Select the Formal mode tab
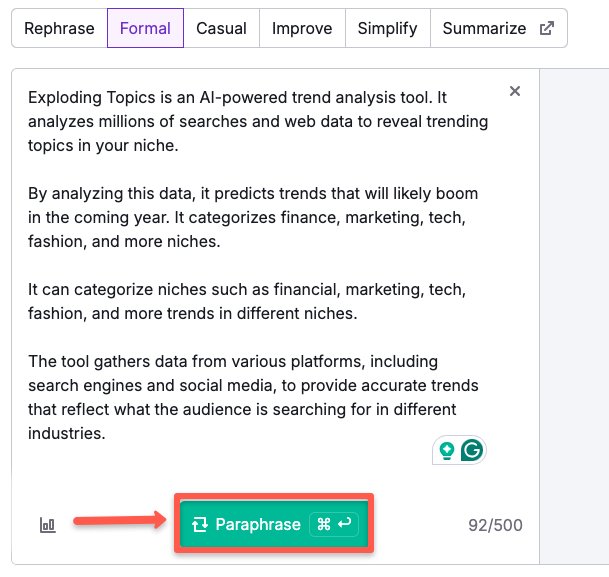609x577 pixels. (145, 28)
